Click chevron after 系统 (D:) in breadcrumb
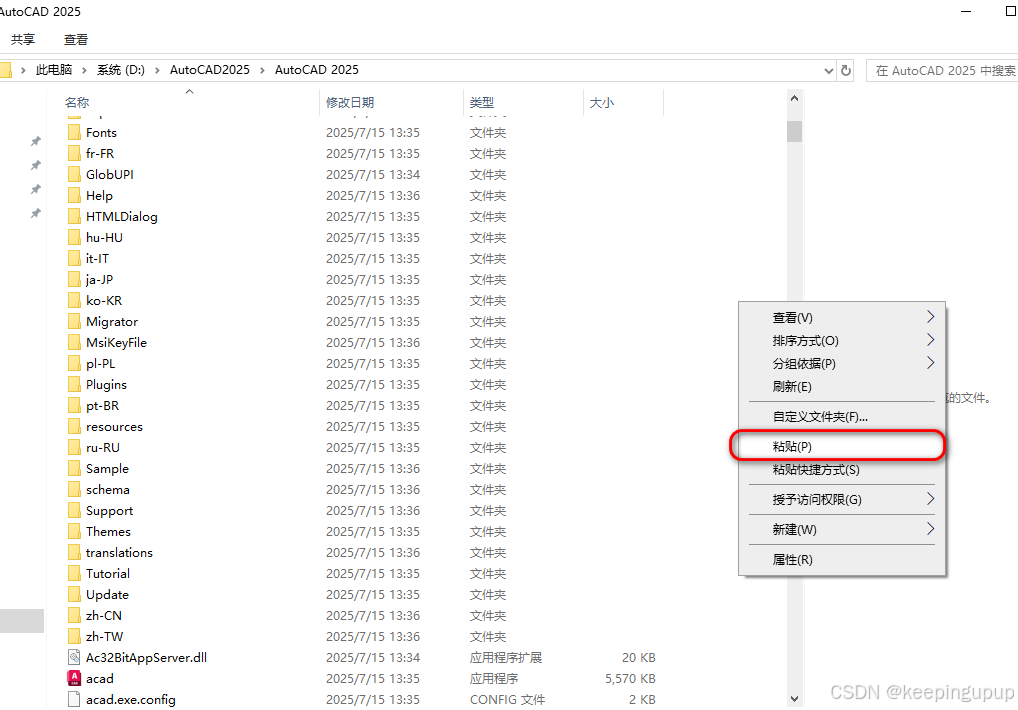The image size is (1018, 710). click(157, 70)
